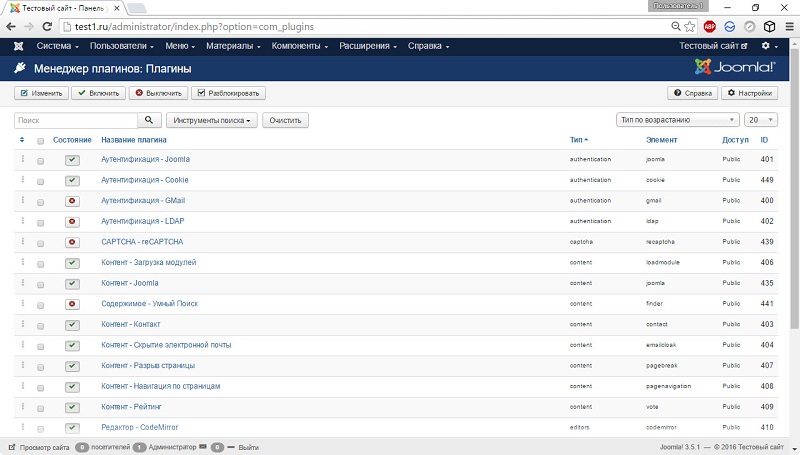Viewport: 800px width, 455px height.
Task: Open the Chrome hamburger menu
Action: click(789, 27)
